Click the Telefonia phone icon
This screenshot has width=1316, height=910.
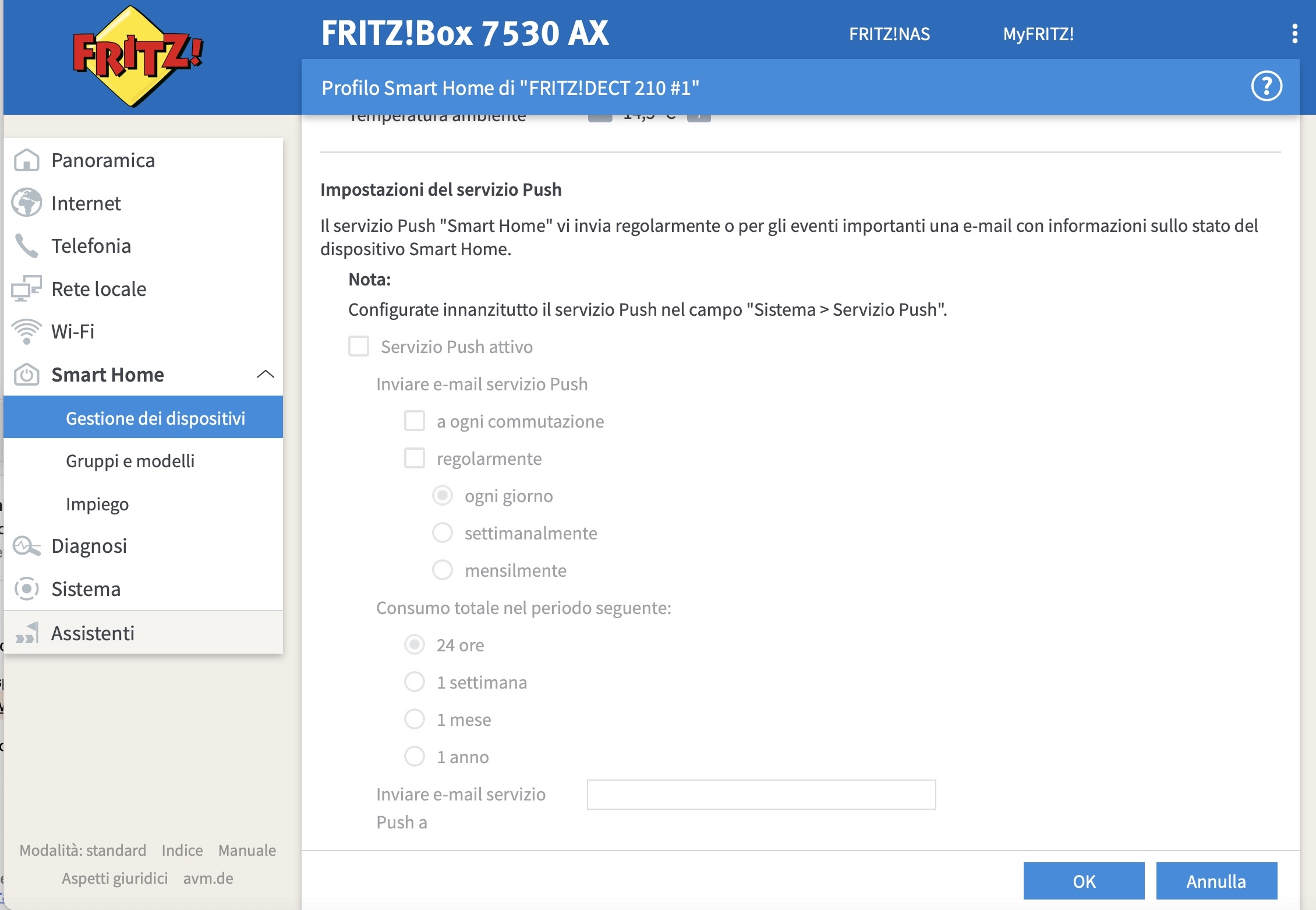point(27,246)
